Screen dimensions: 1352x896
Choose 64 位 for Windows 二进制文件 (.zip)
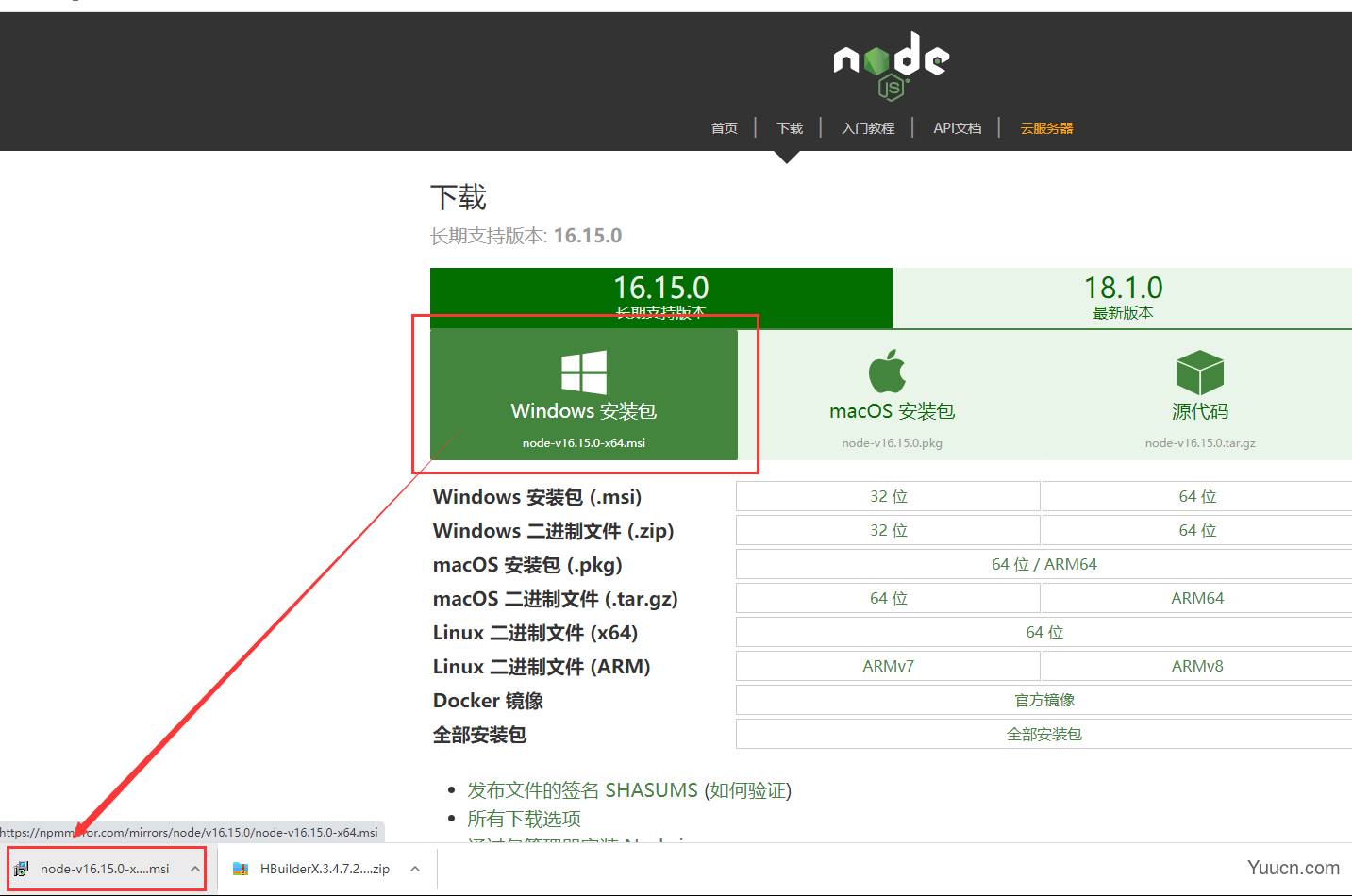coord(1197,530)
